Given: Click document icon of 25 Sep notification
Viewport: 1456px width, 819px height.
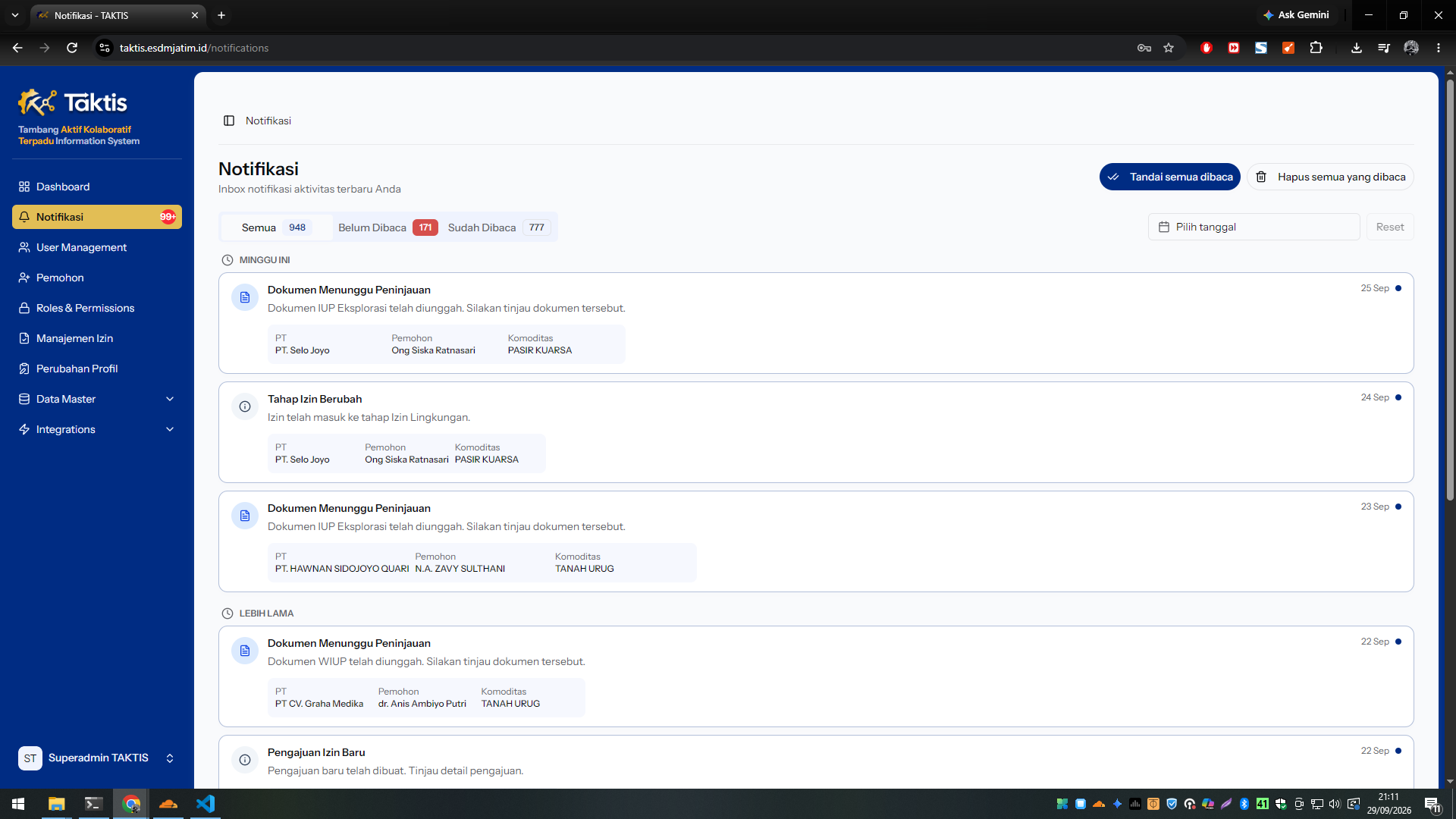Looking at the screenshot, I should click(x=245, y=297).
